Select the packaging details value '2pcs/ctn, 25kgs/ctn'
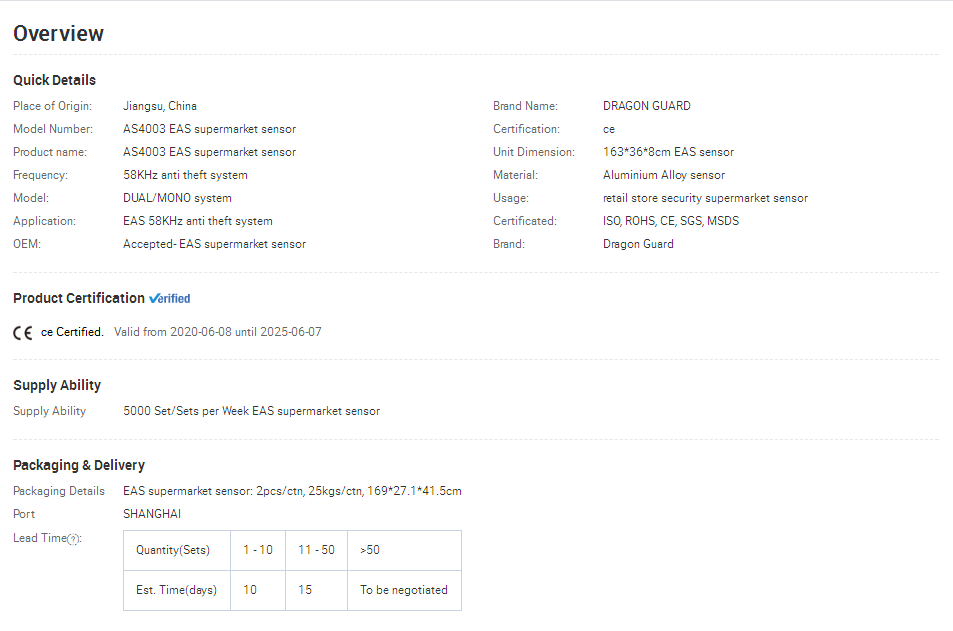Screen dimensions: 953x631 (310, 491)
